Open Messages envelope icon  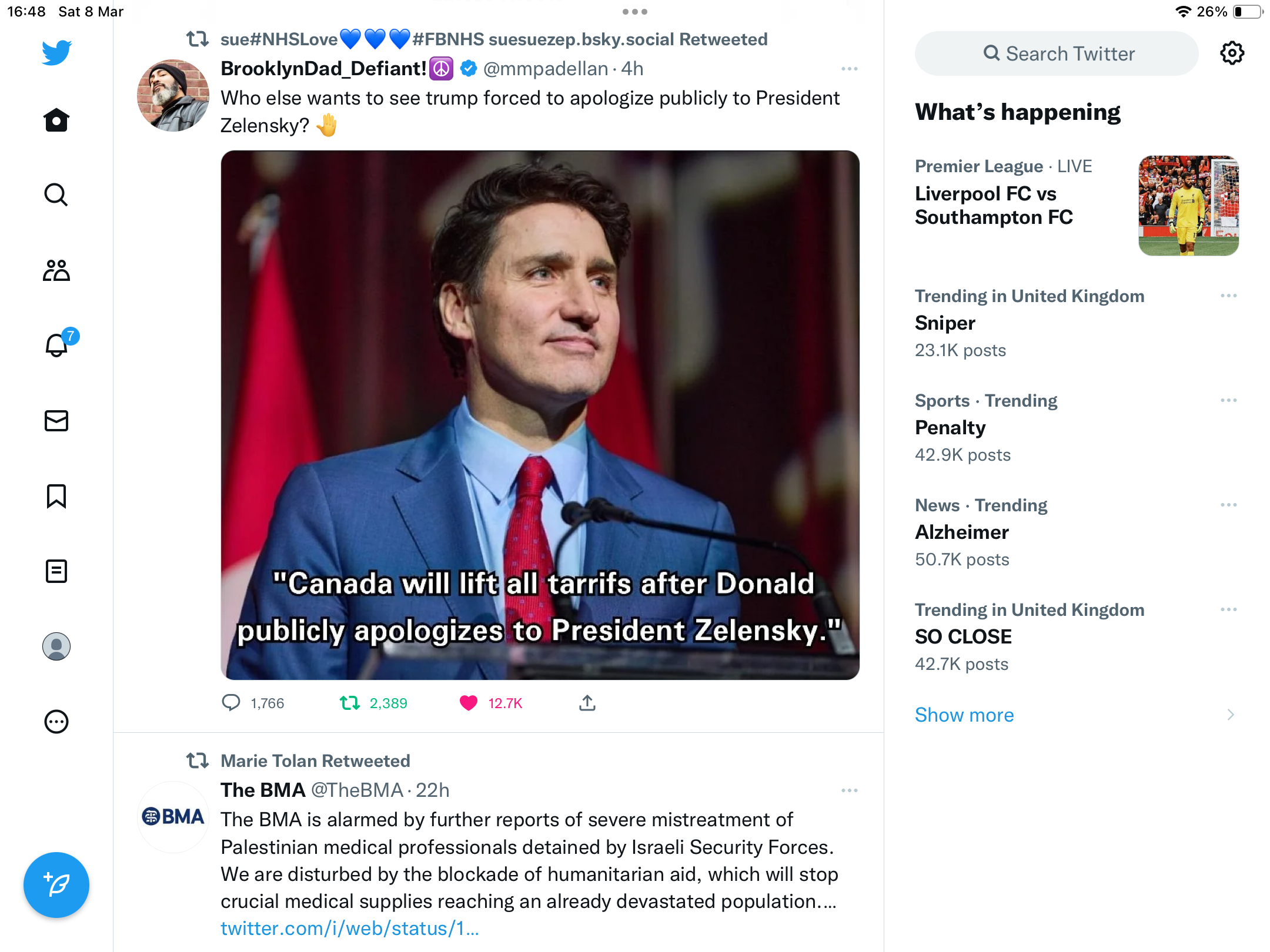[x=56, y=421]
